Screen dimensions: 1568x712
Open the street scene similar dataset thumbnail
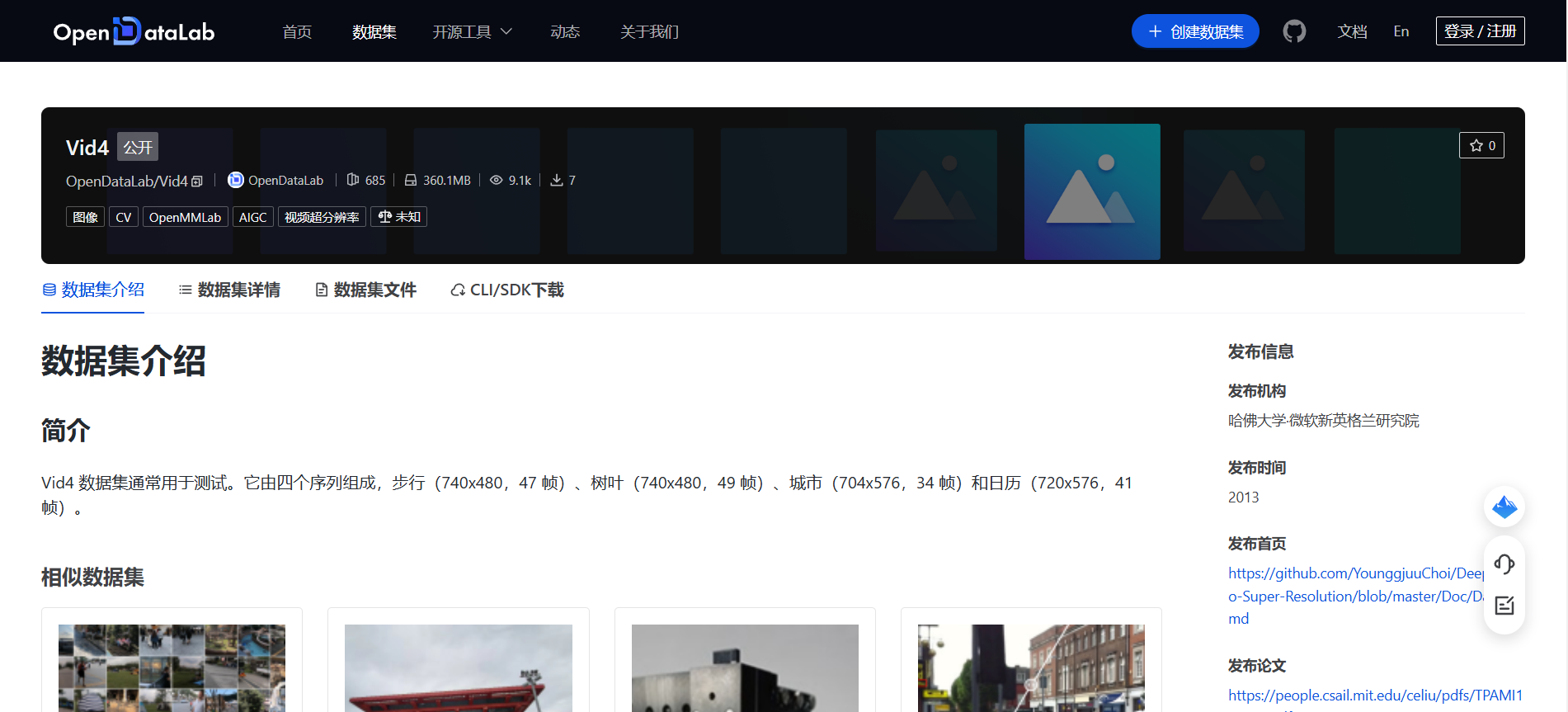1031,667
